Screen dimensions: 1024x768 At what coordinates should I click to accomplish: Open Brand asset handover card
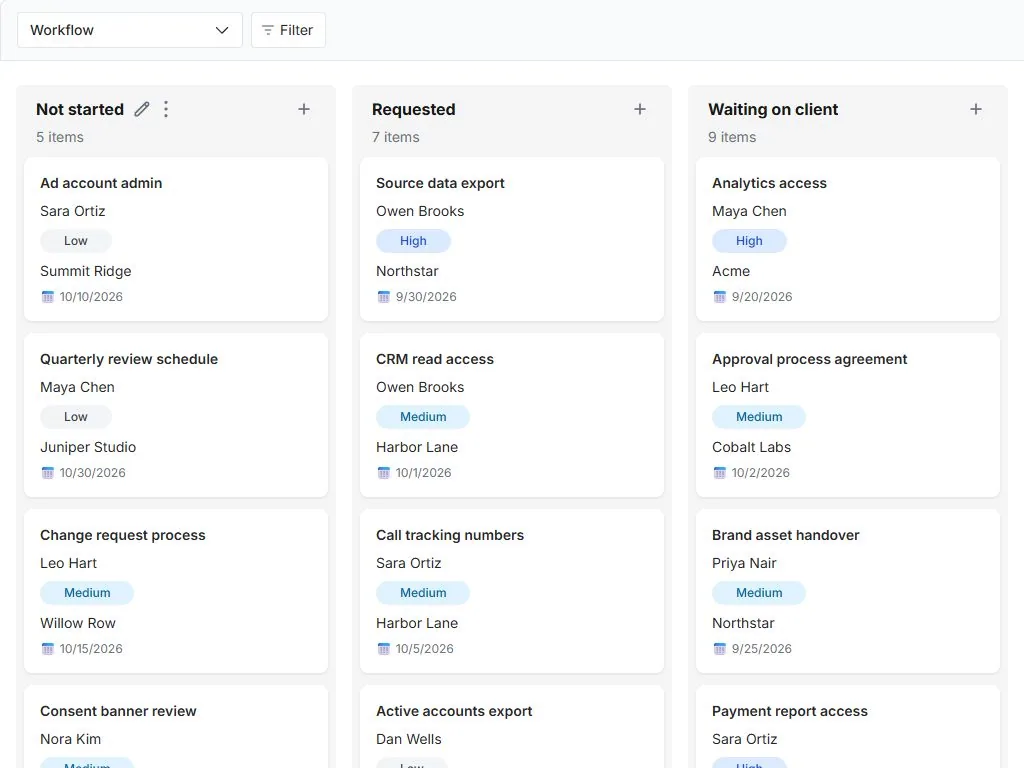pos(848,591)
